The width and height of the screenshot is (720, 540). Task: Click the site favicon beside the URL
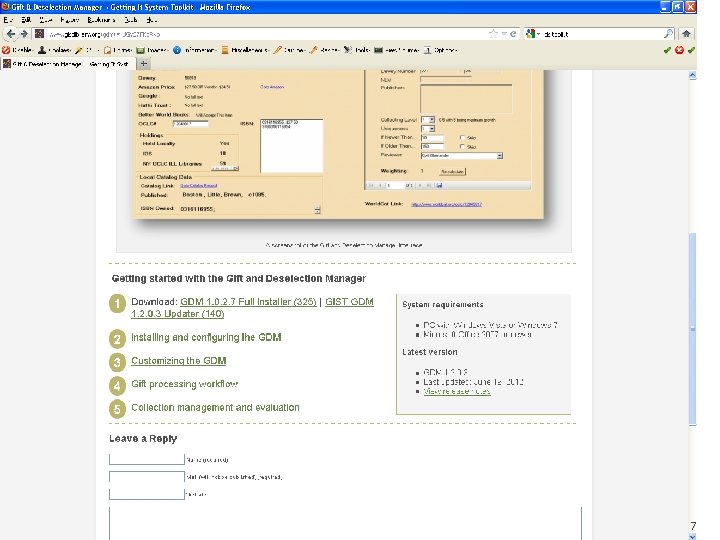point(39,34)
